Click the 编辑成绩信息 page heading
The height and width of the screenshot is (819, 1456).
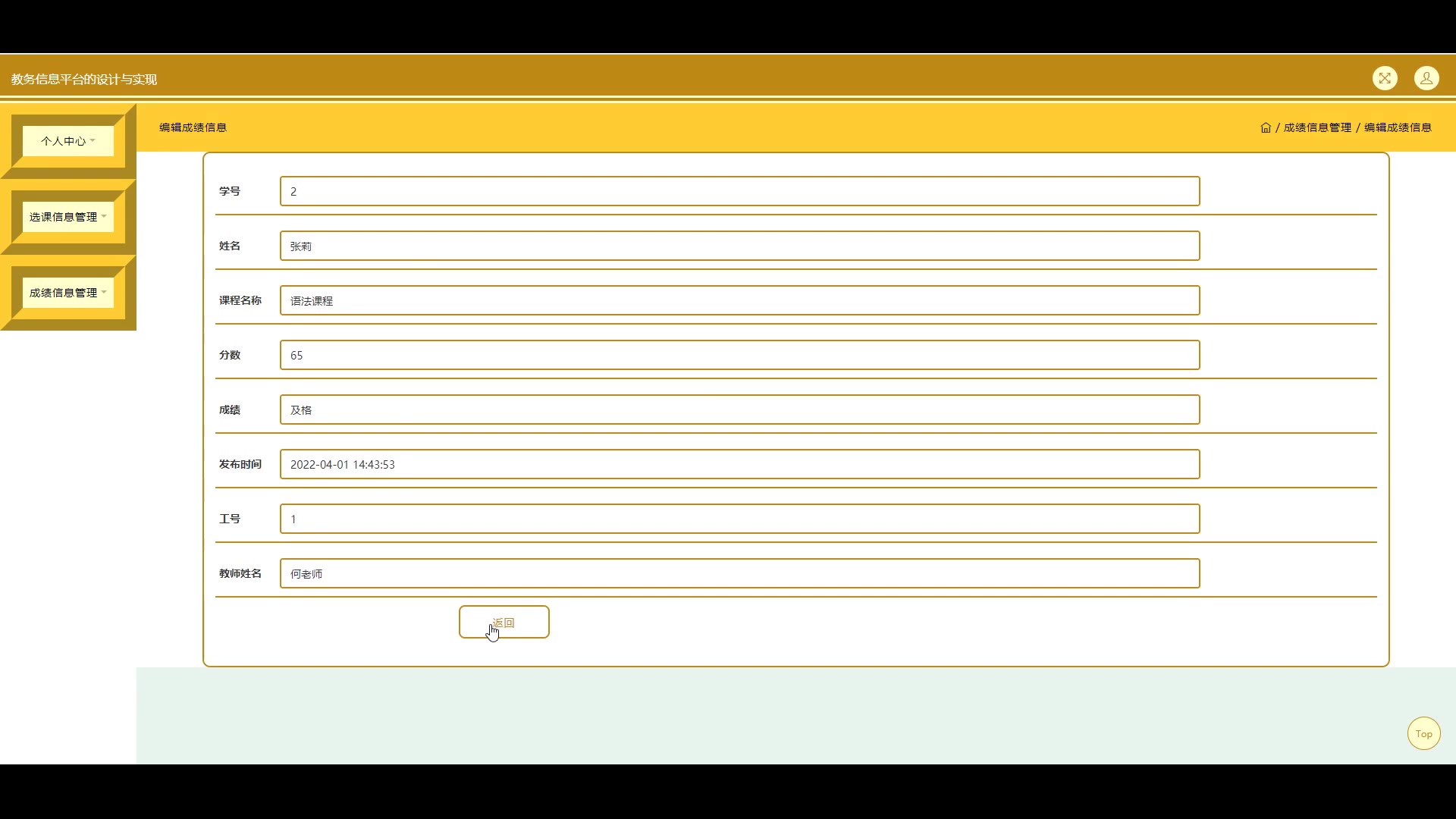coord(193,127)
